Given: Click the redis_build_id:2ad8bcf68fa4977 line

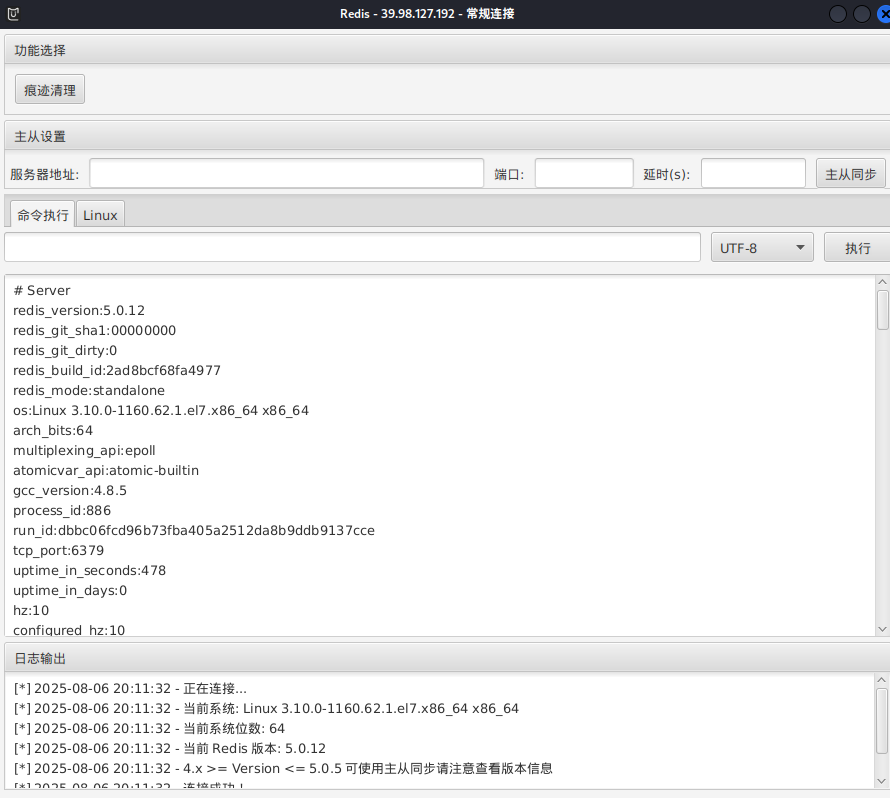Looking at the screenshot, I should [117, 370].
